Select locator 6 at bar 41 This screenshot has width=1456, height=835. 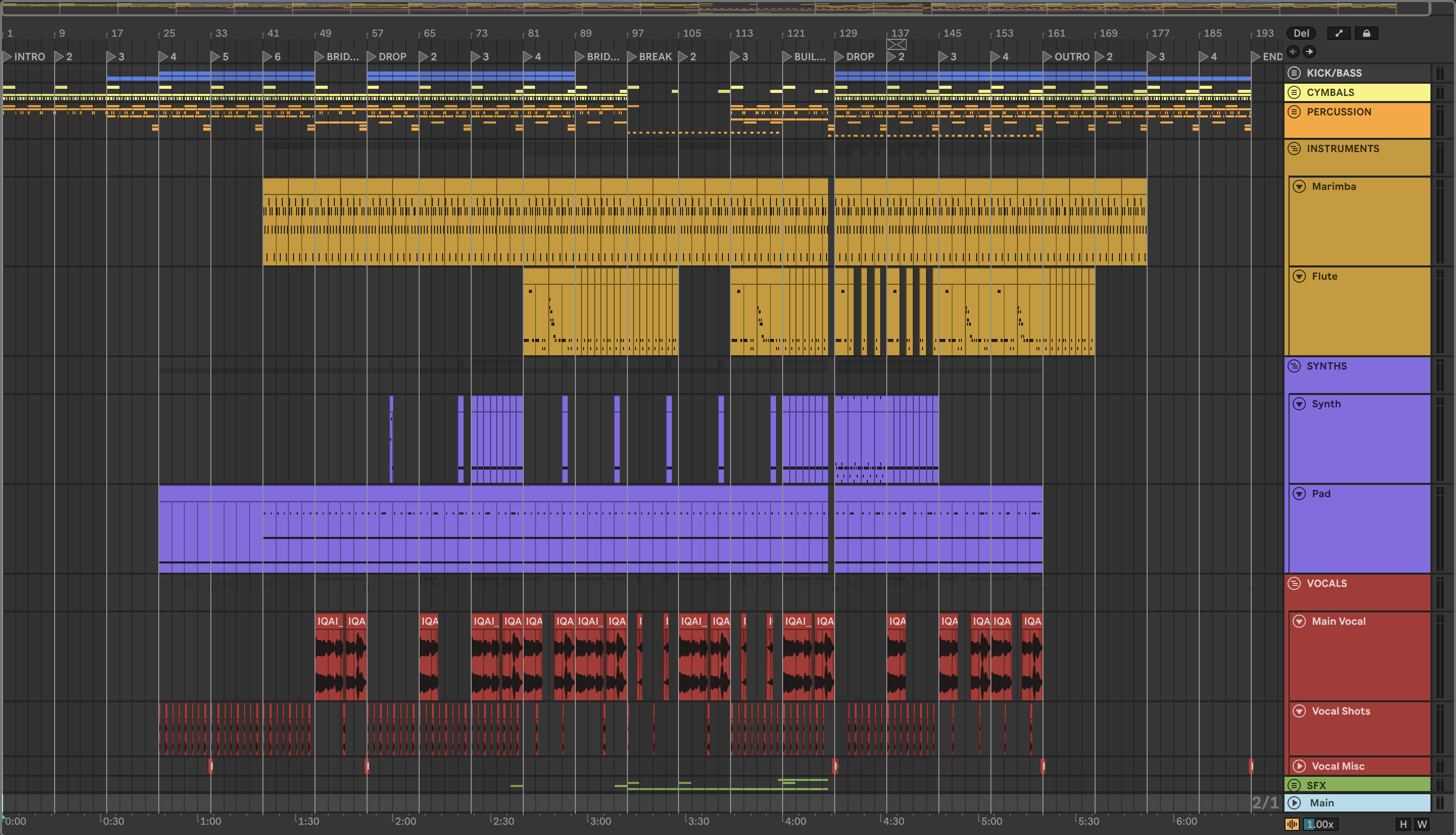[x=273, y=57]
